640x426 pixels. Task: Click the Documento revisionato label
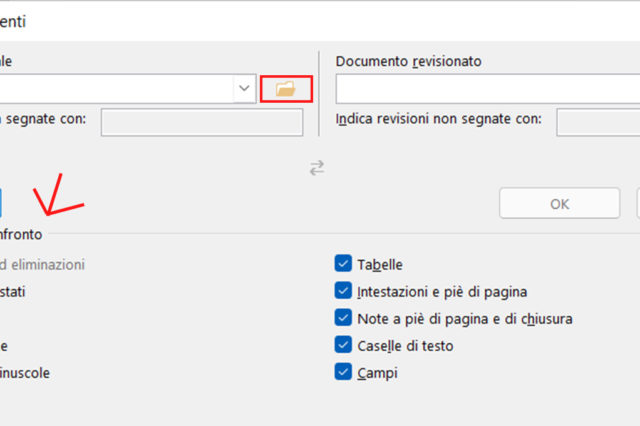coord(408,61)
